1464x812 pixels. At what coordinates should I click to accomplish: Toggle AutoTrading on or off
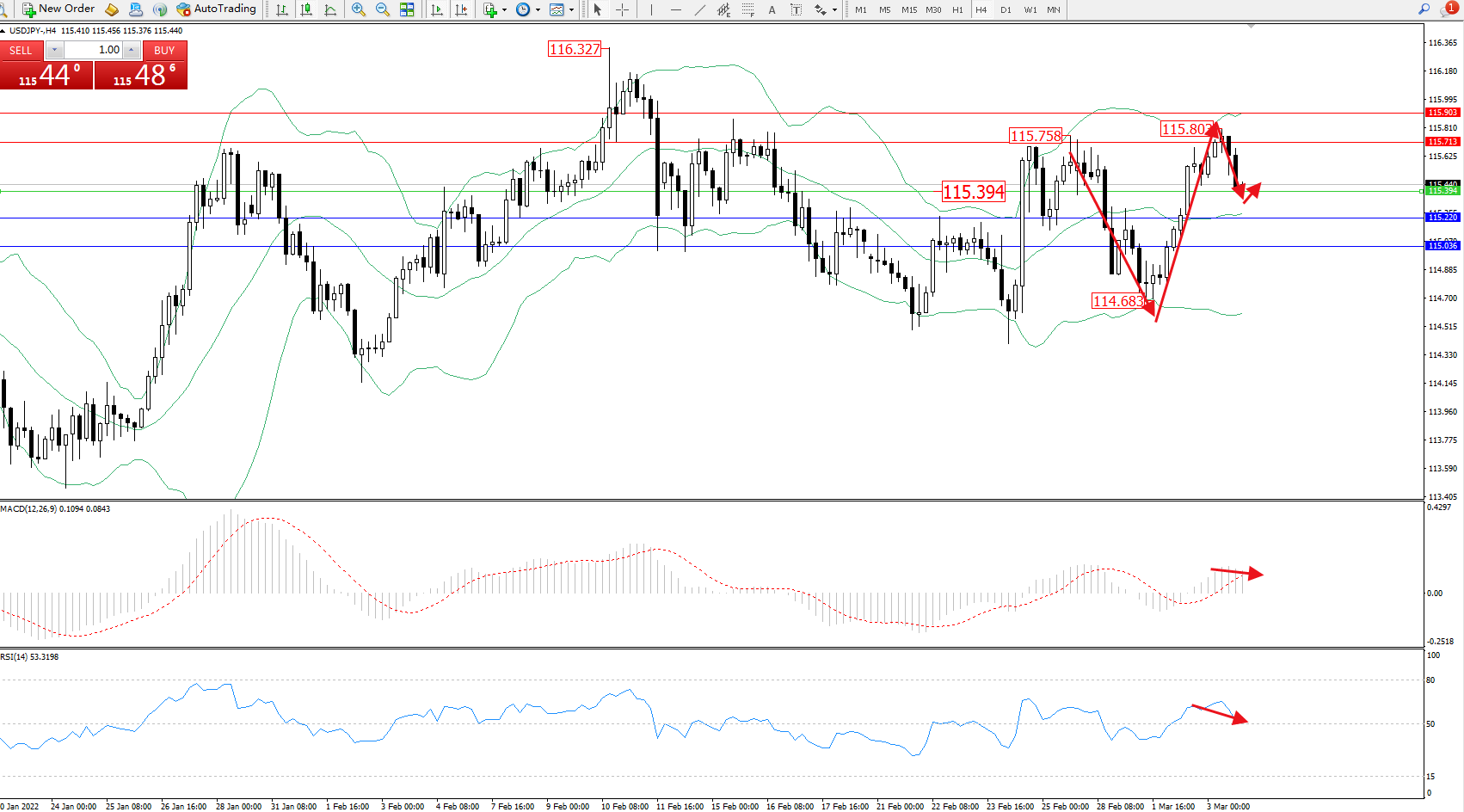coord(216,9)
